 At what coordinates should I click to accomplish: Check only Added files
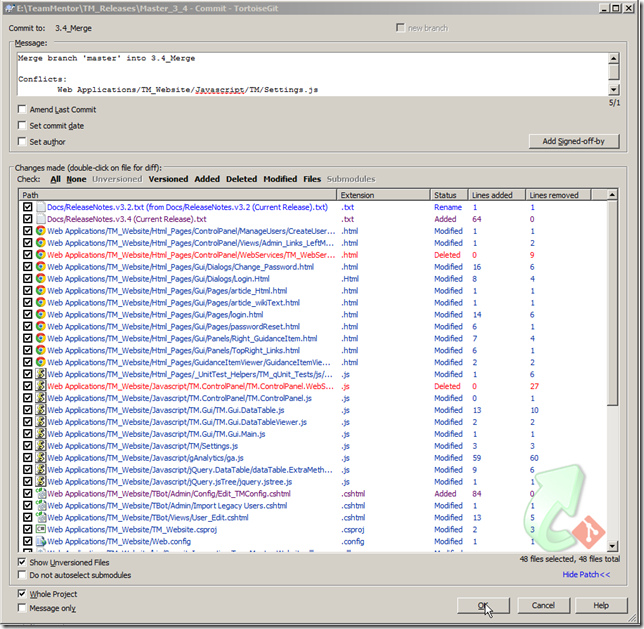click(x=207, y=179)
